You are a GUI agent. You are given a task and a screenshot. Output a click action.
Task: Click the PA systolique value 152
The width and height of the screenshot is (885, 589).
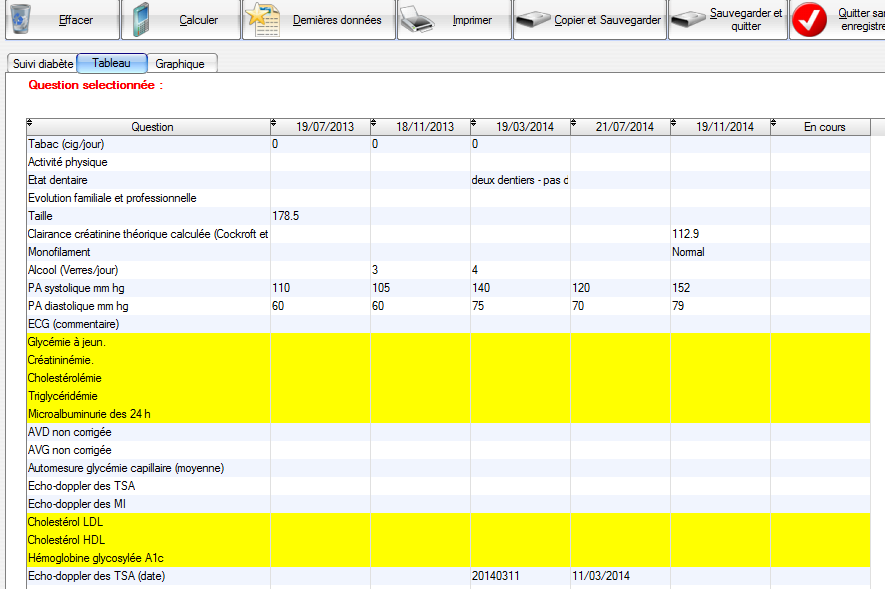(684, 289)
